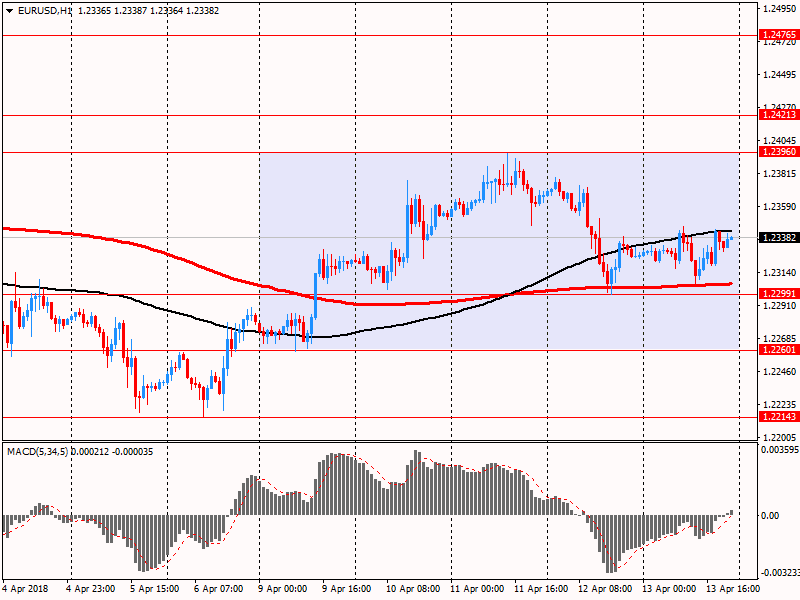The image size is (800, 600).
Task: Click the 10 Apr 08:00 time label
Action: (413, 589)
